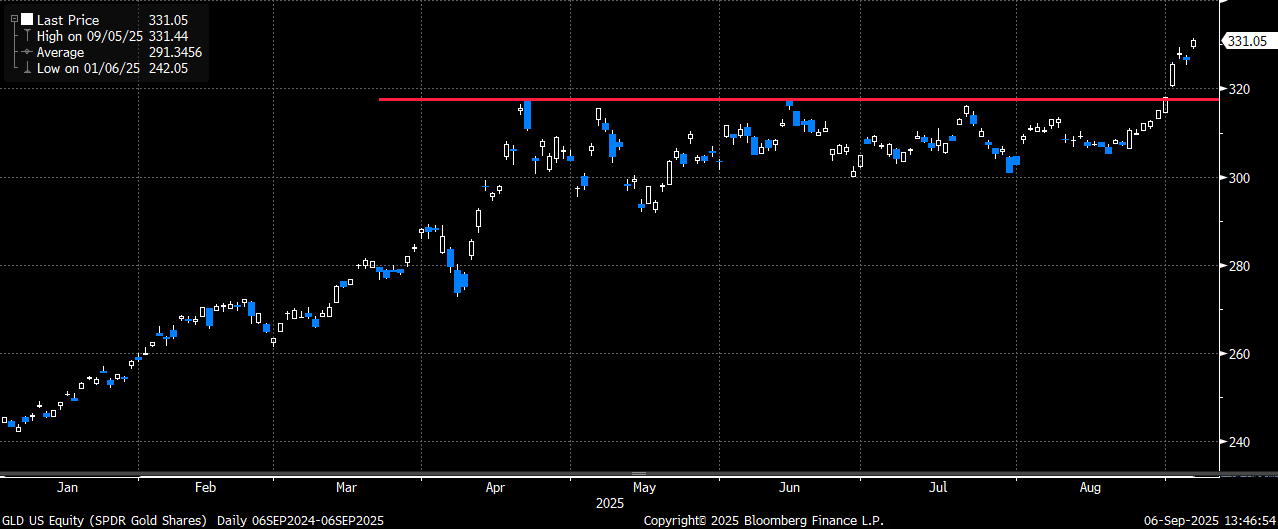Click the white Last Price color swatch

pyautogui.click(x=25, y=19)
